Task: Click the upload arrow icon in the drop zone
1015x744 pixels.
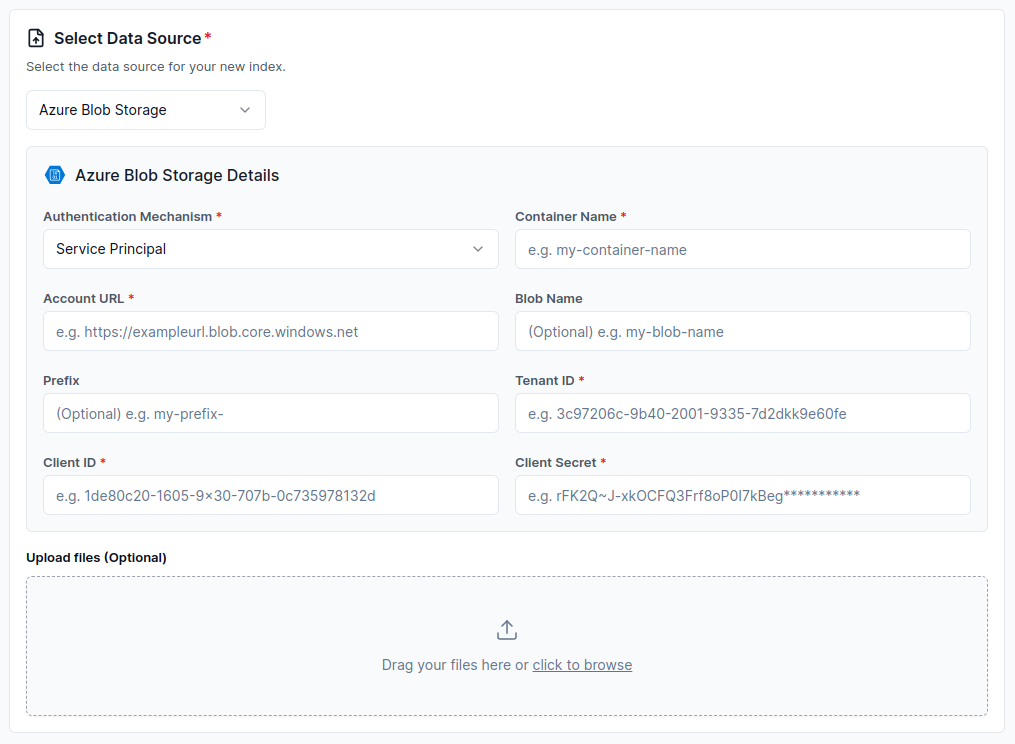Action: pos(507,630)
